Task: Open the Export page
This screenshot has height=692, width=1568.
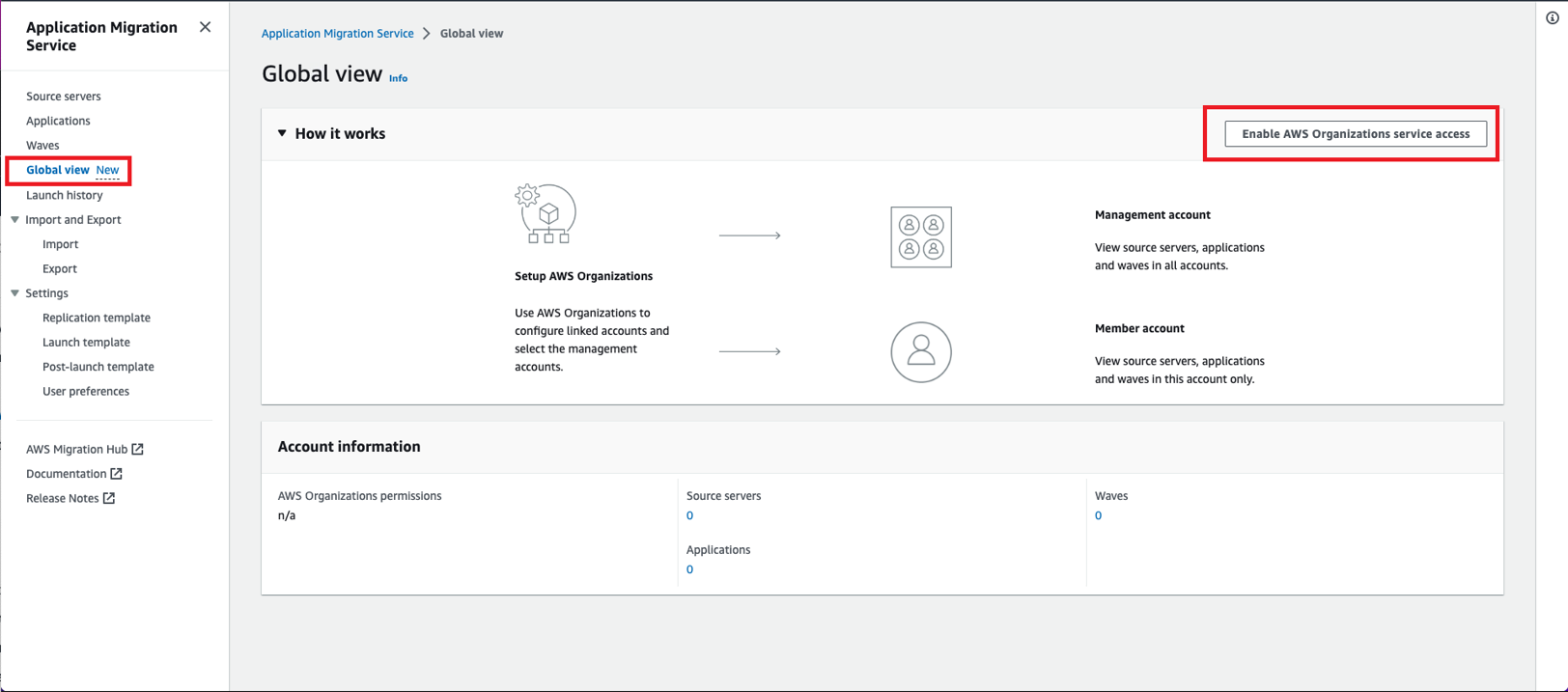Action: click(60, 269)
